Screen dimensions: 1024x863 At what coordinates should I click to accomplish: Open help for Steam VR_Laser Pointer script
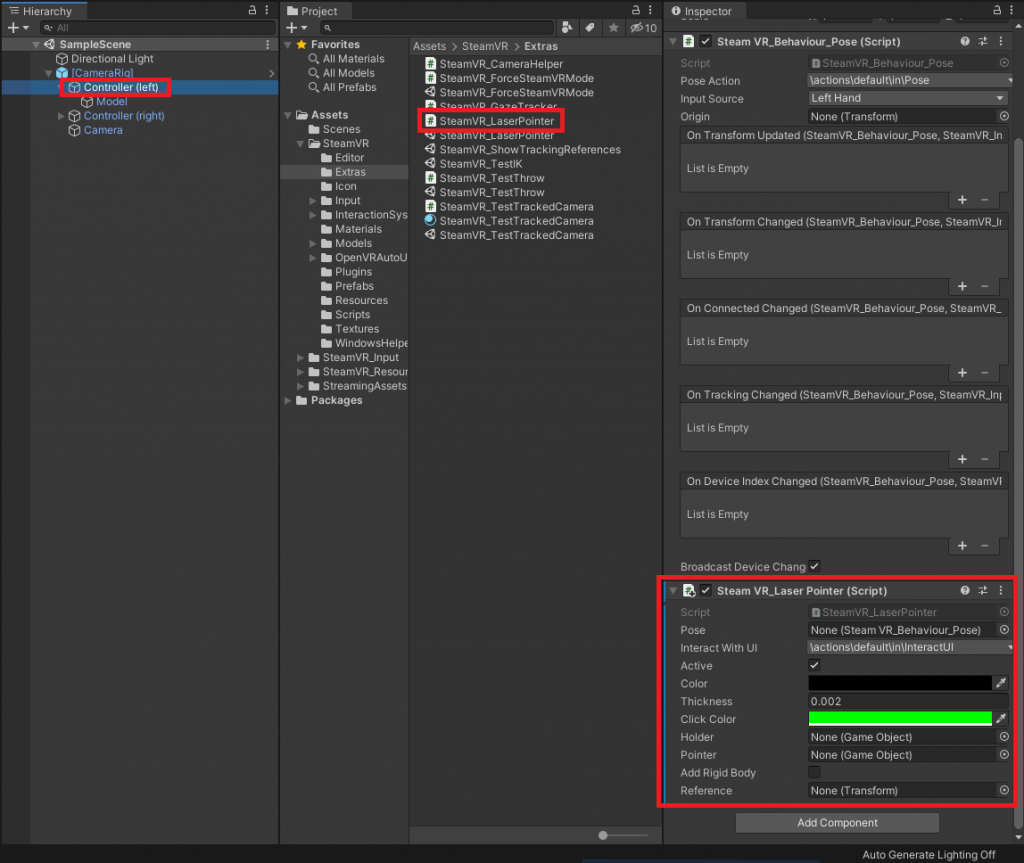[965, 591]
